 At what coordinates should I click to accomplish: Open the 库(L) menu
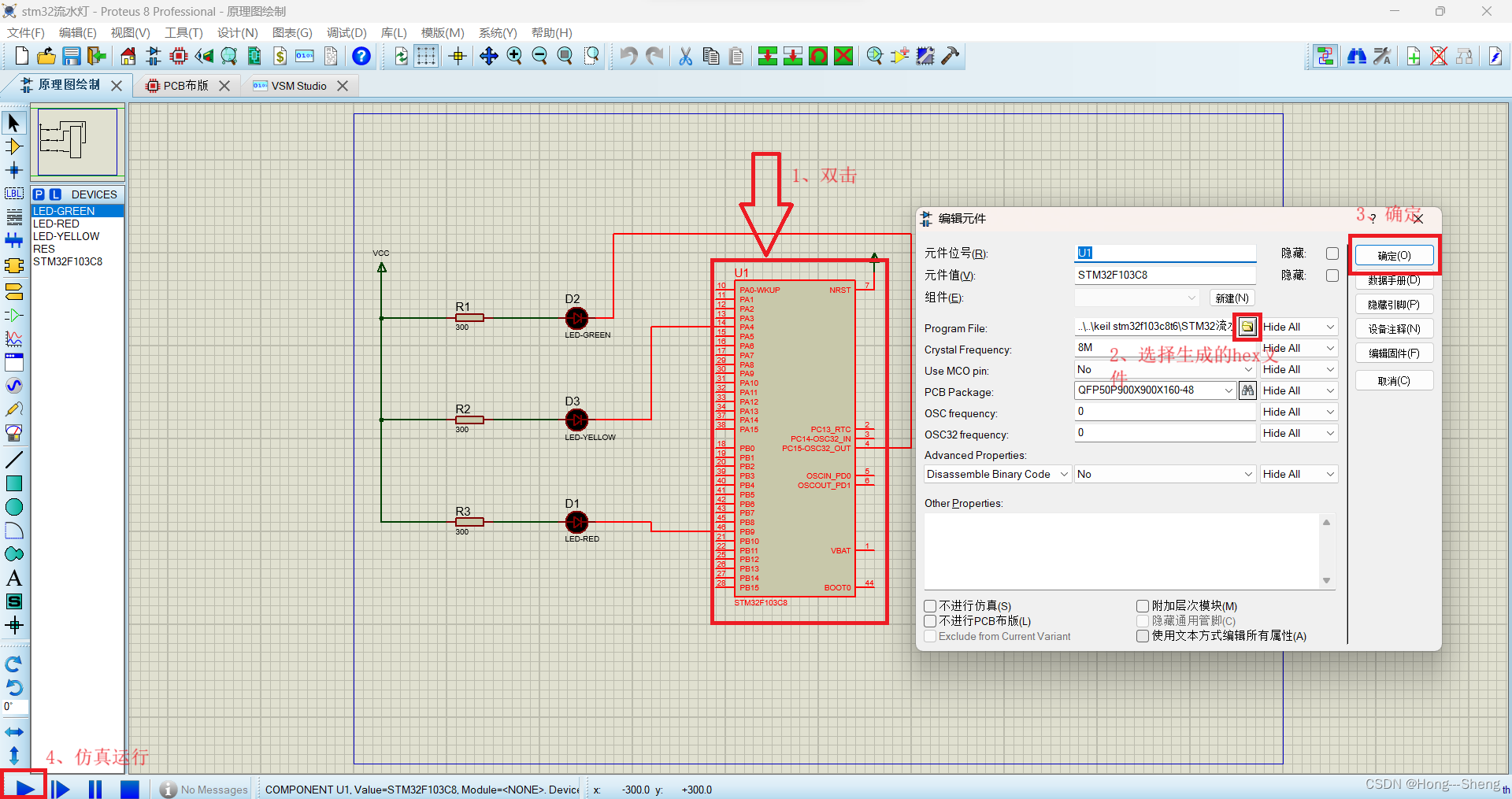(x=394, y=32)
